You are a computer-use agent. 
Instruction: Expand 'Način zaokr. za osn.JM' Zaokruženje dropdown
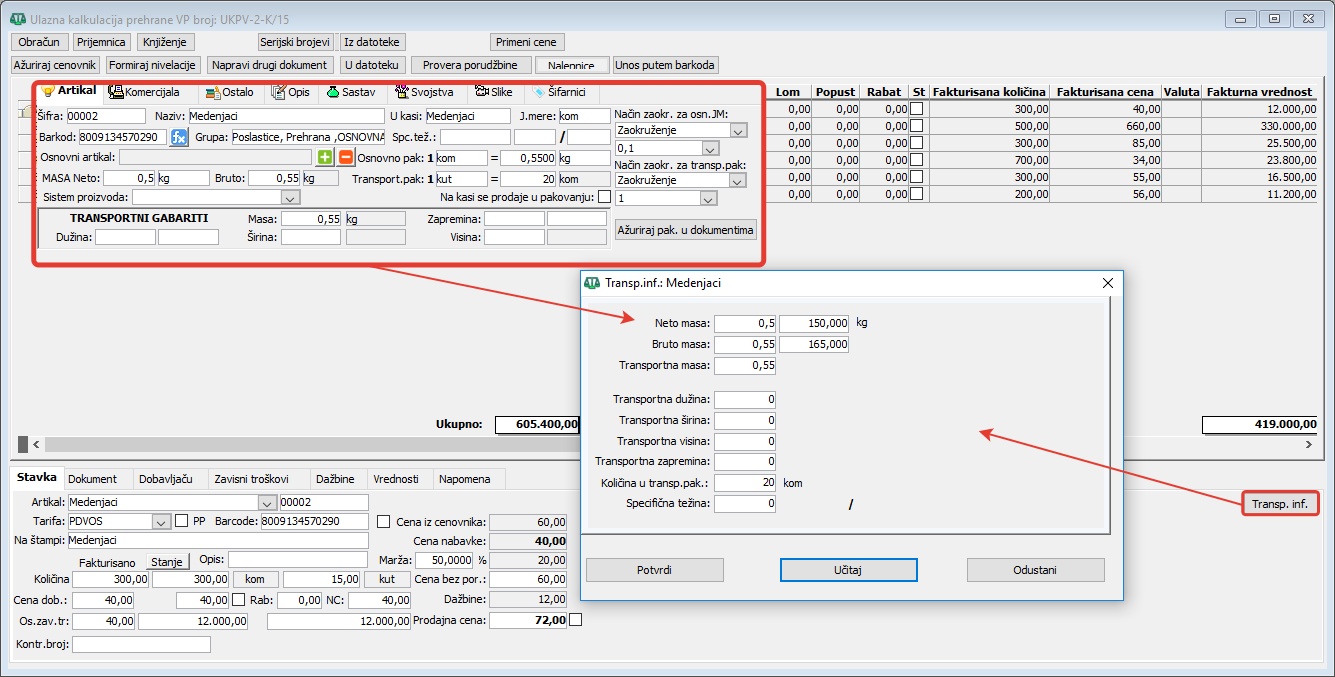click(738, 130)
